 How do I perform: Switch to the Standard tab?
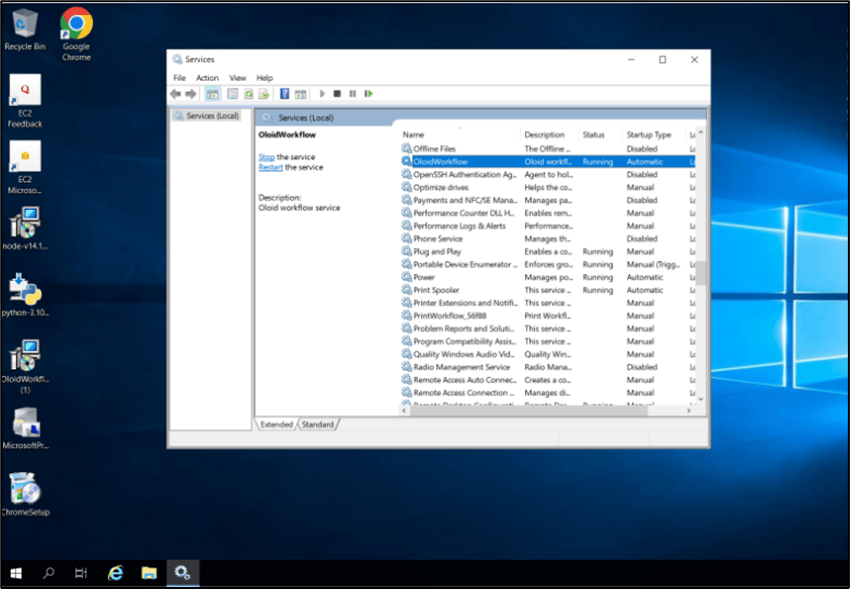point(318,424)
